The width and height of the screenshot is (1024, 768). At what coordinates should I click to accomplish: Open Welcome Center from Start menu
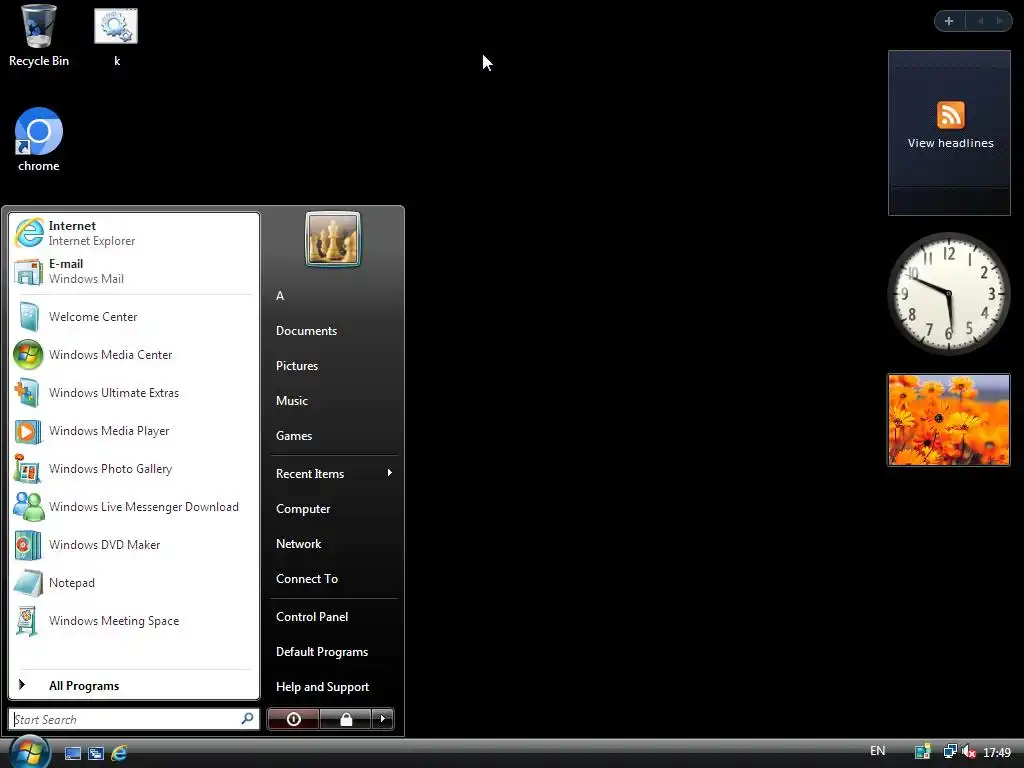point(134,317)
